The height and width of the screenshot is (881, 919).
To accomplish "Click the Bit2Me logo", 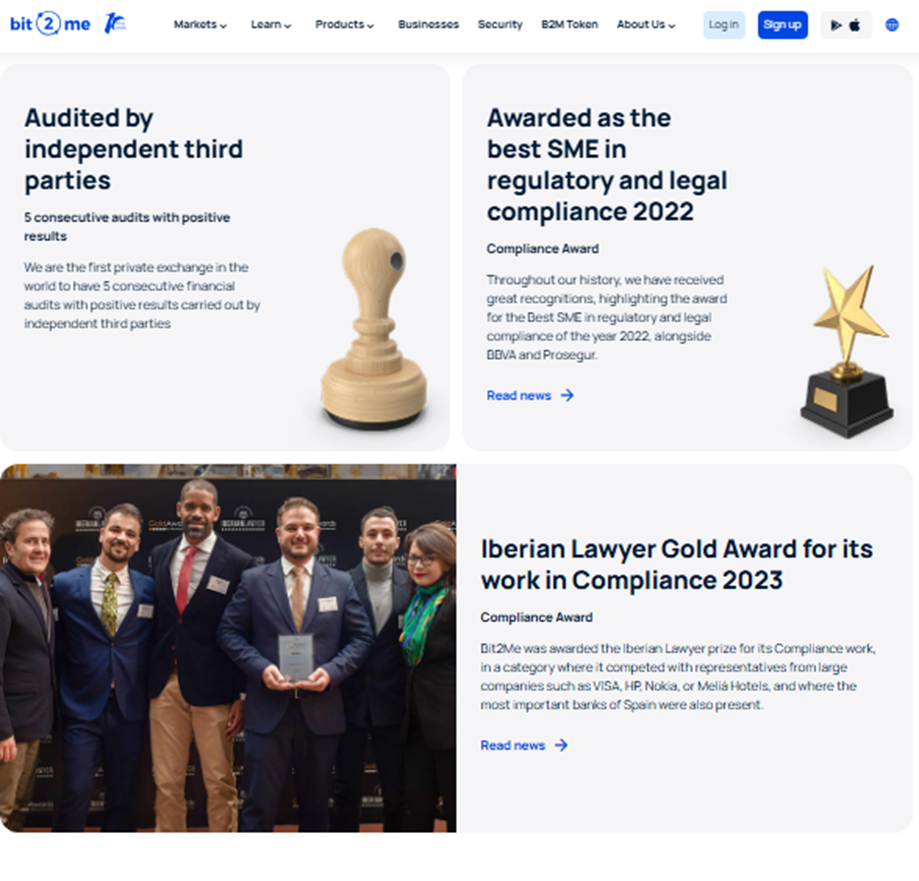I will click(x=50, y=24).
